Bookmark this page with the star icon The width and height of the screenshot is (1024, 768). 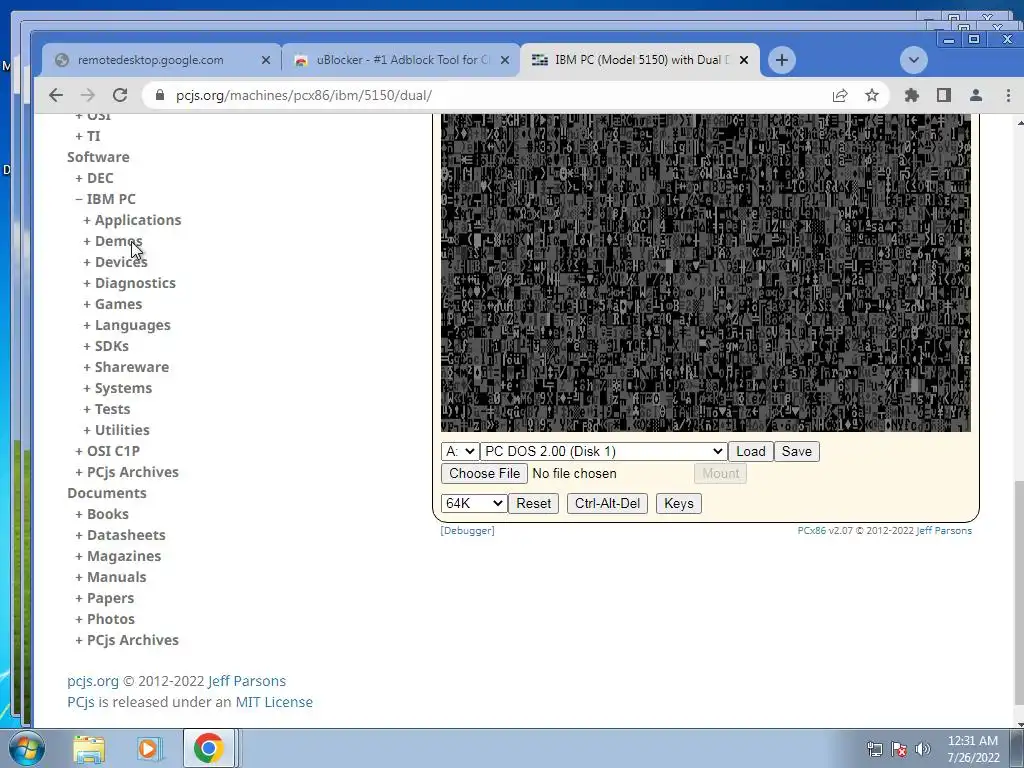[872, 95]
